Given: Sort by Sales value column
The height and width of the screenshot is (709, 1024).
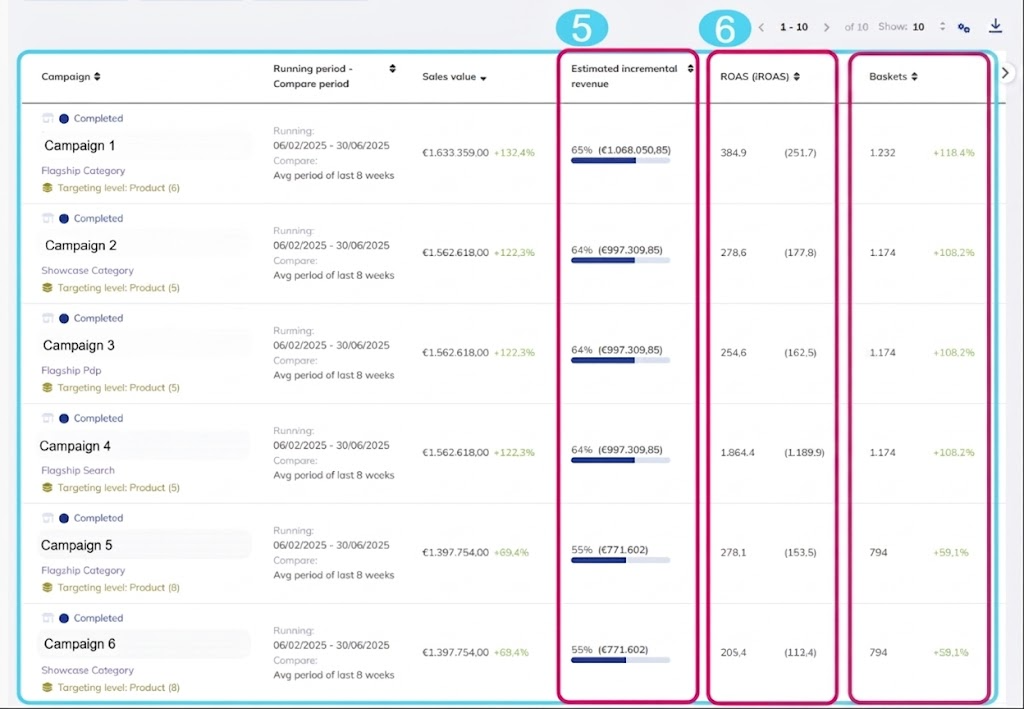Looking at the screenshot, I should 483,78.
